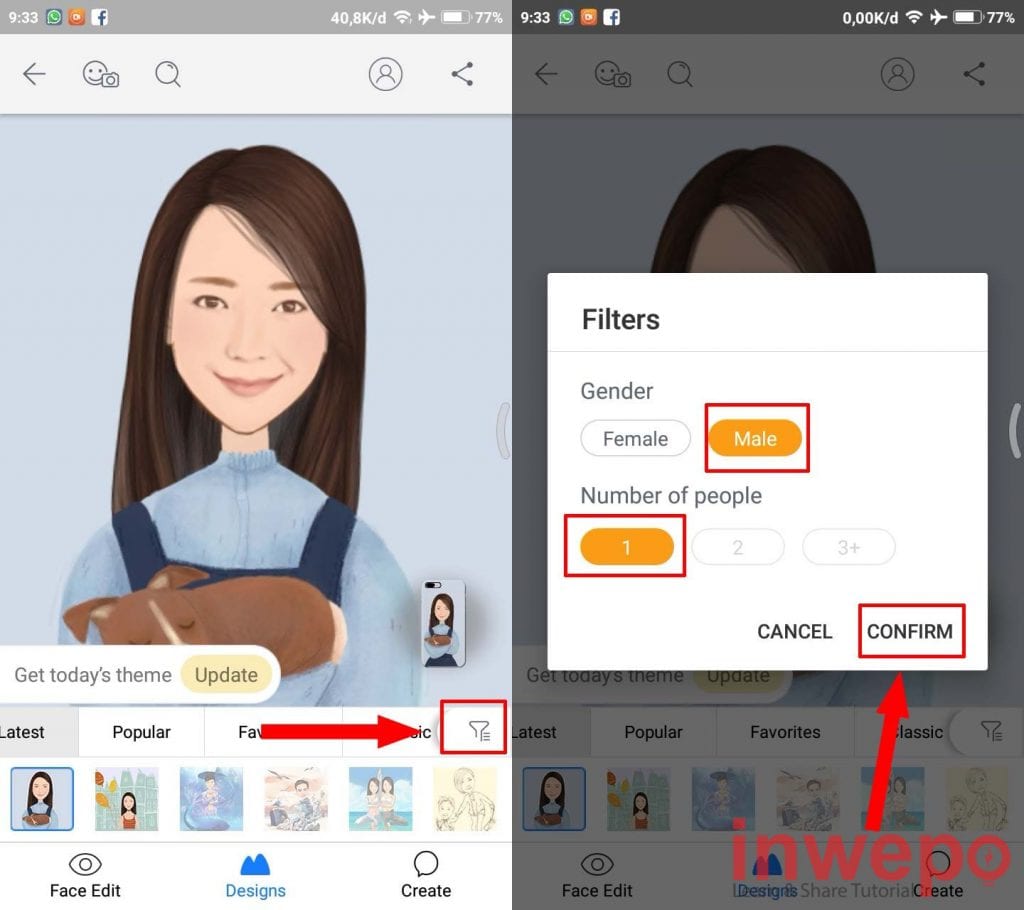
Task: Tap Classic tab in right screen
Action: click(916, 732)
